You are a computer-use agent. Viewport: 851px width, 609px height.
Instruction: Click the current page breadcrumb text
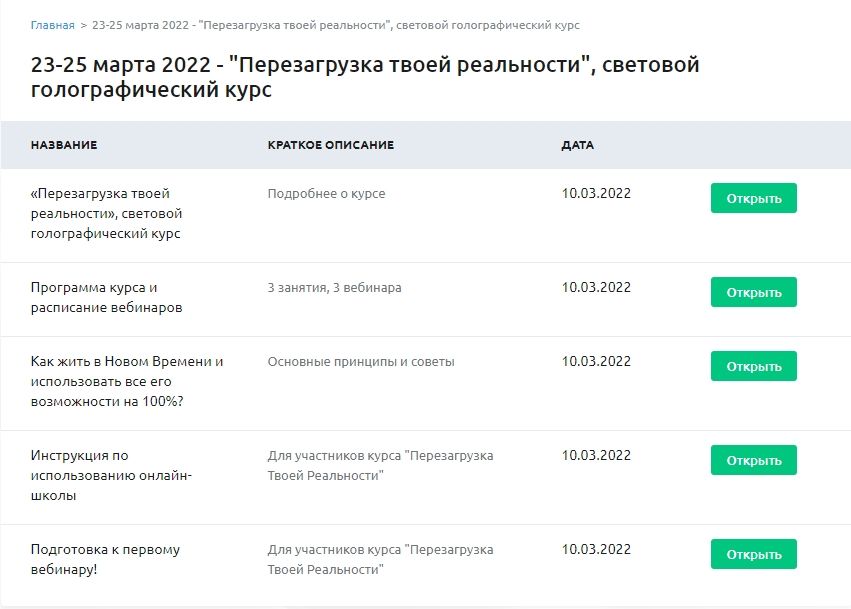point(335,25)
